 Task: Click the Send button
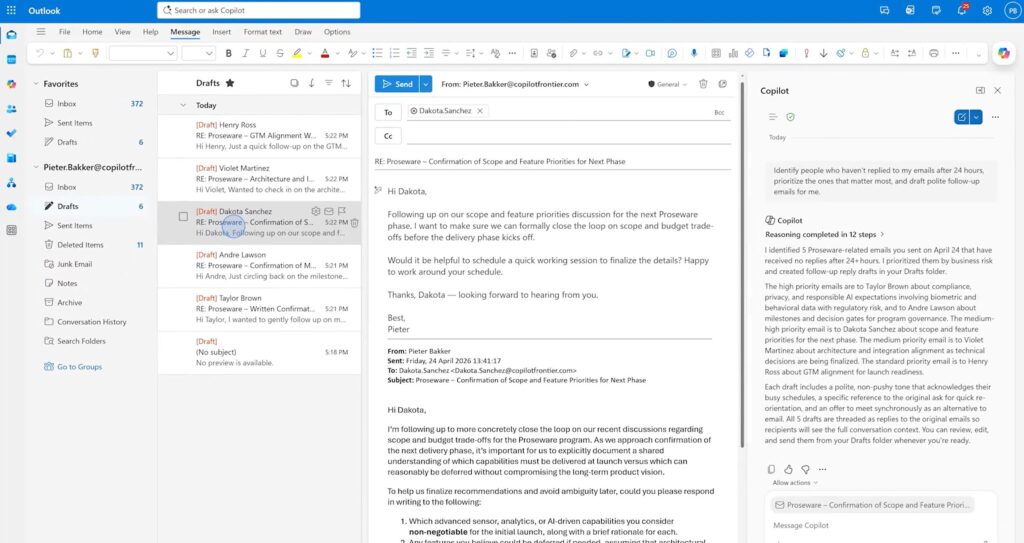tap(397, 85)
